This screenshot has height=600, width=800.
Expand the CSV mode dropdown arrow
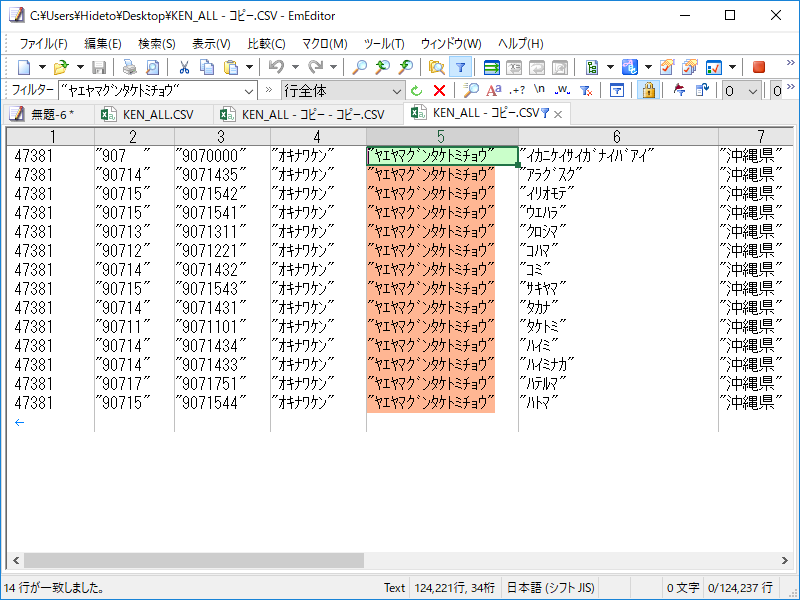[x=610, y=67]
